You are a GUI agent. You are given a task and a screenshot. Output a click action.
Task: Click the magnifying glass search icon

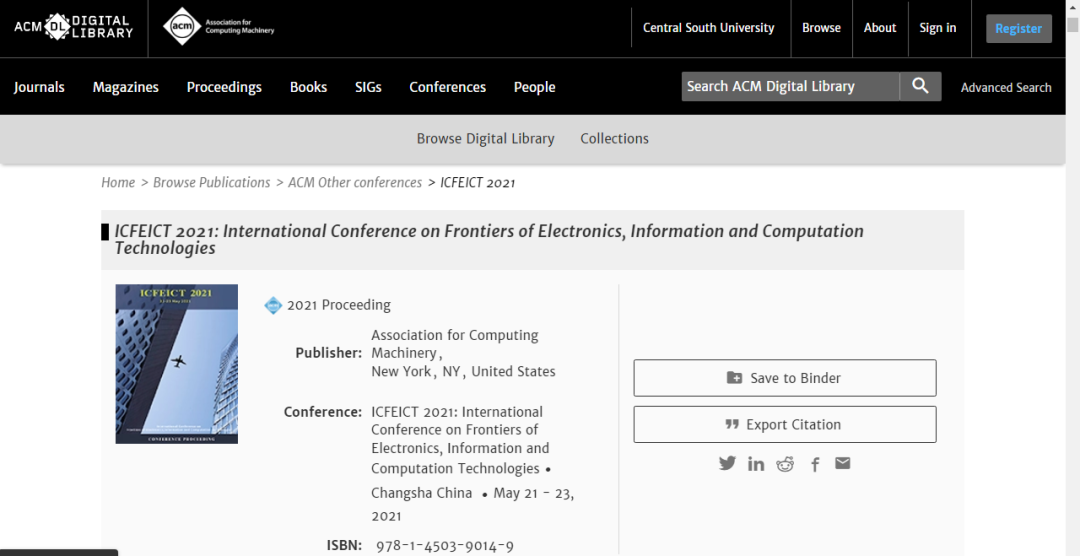point(920,87)
